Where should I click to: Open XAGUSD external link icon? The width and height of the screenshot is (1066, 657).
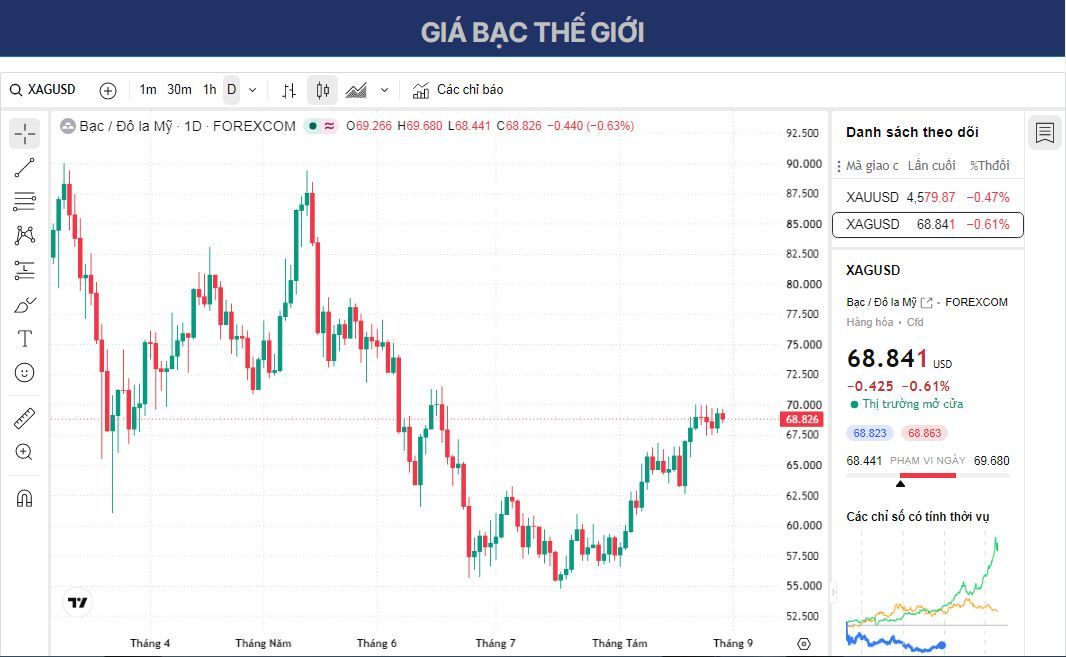pos(926,303)
